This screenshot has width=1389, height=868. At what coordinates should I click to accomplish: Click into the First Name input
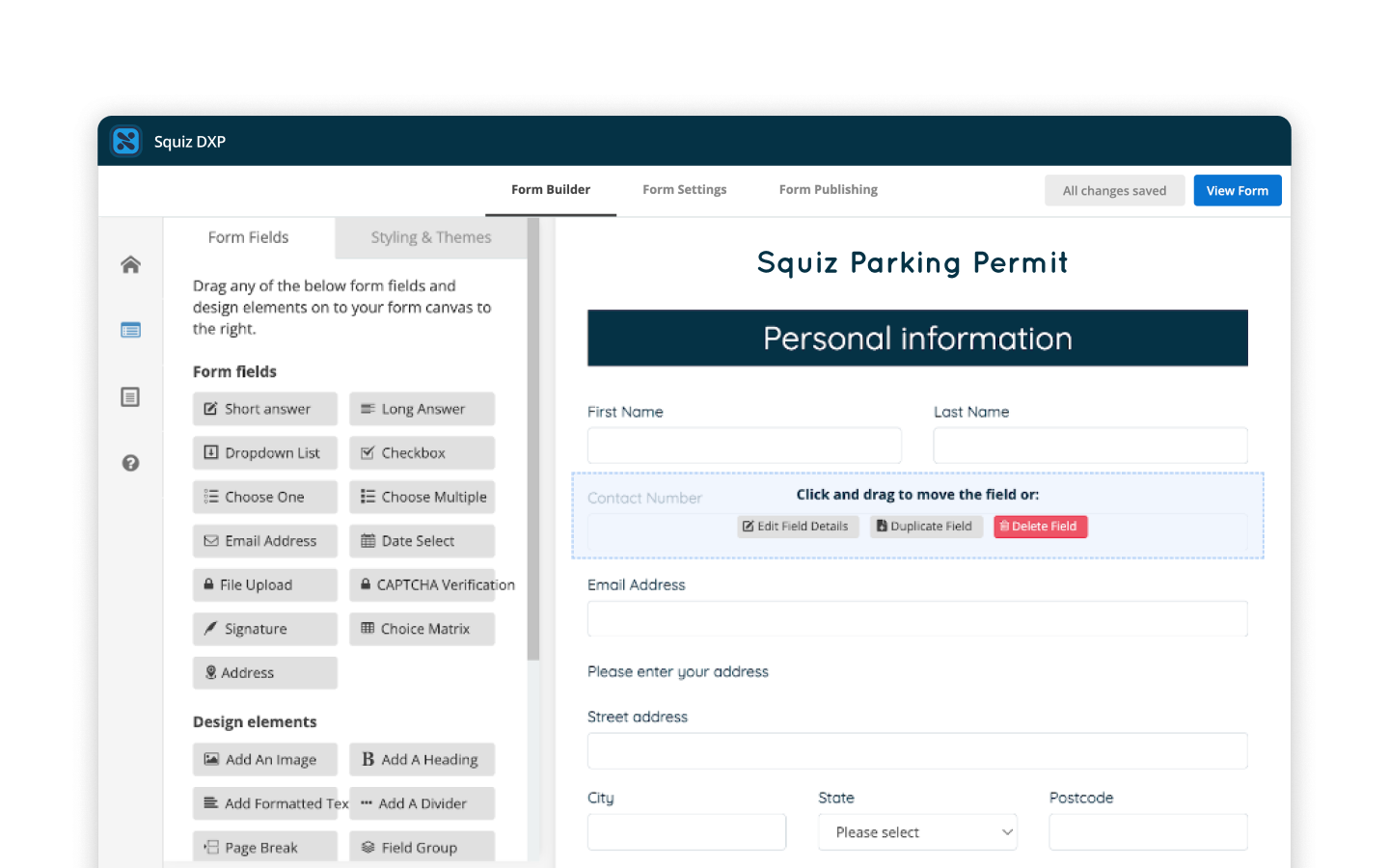(x=744, y=446)
